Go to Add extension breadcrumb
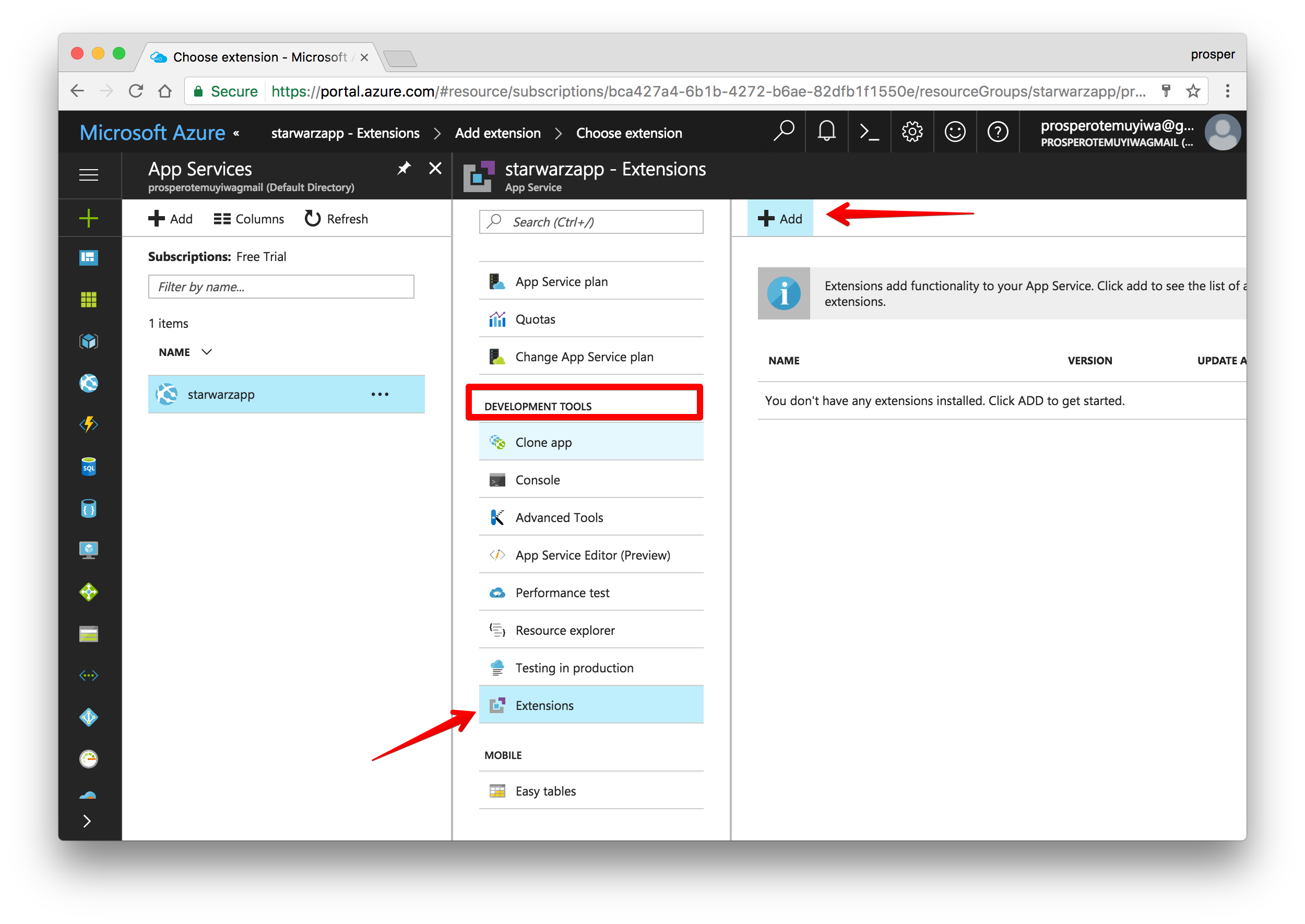 (x=497, y=133)
